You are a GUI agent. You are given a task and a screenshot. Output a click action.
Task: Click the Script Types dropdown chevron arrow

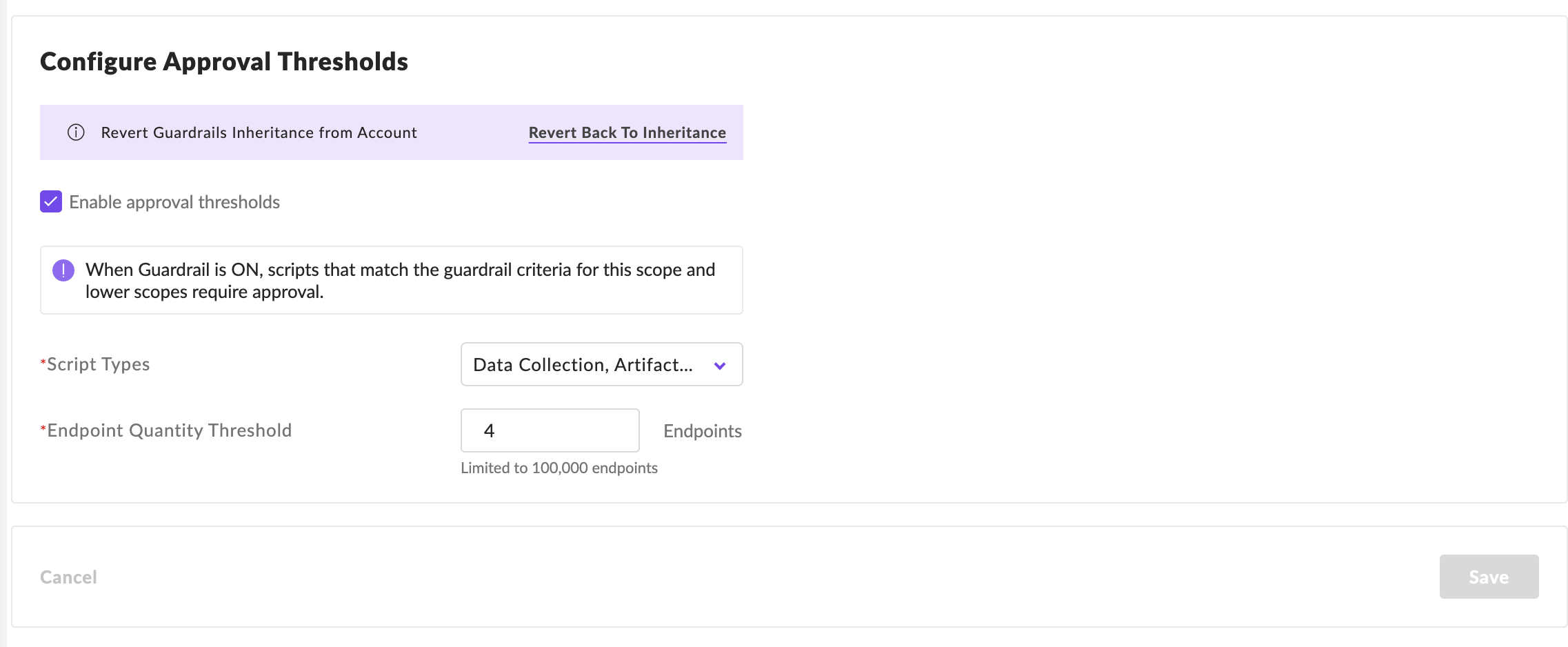coord(720,366)
